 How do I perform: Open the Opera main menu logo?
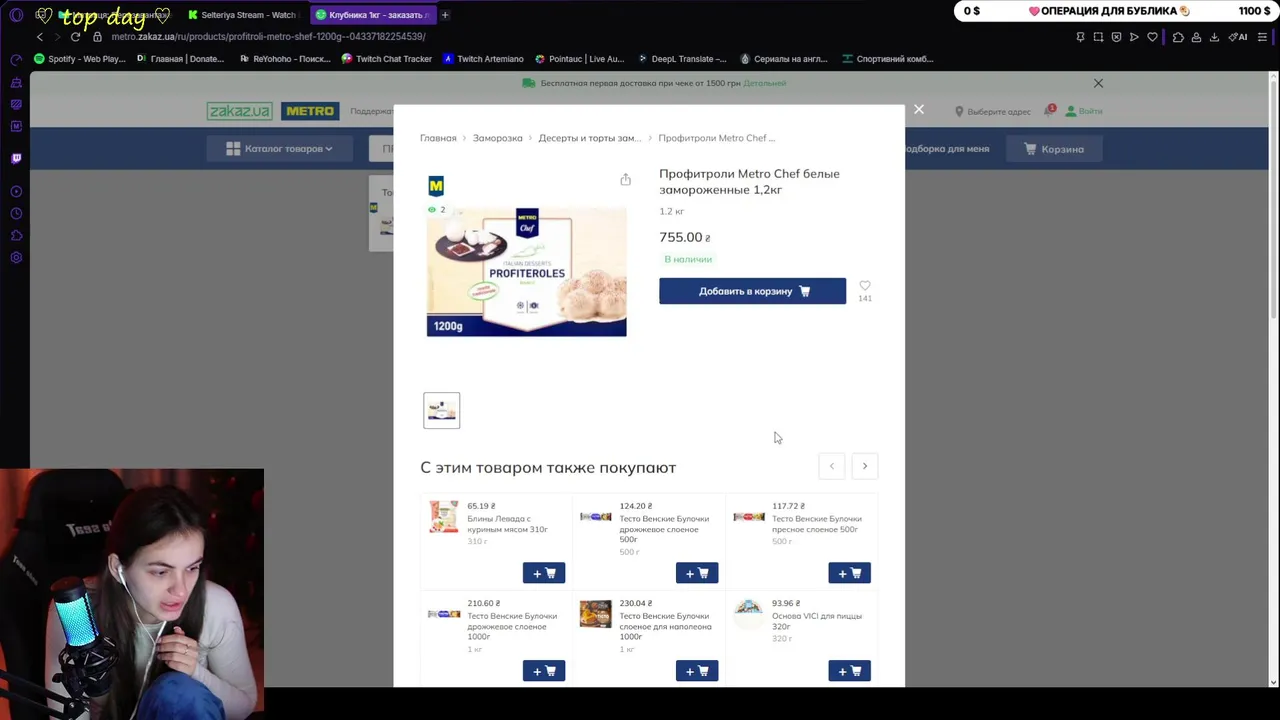(16, 15)
